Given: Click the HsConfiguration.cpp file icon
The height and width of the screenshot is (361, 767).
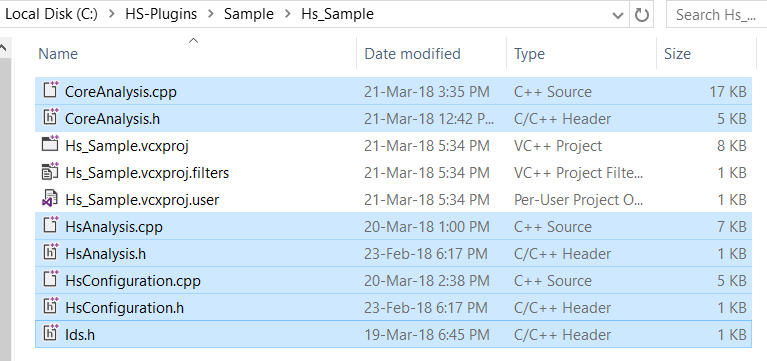Looking at the screenshot, I should pos(50,279).
